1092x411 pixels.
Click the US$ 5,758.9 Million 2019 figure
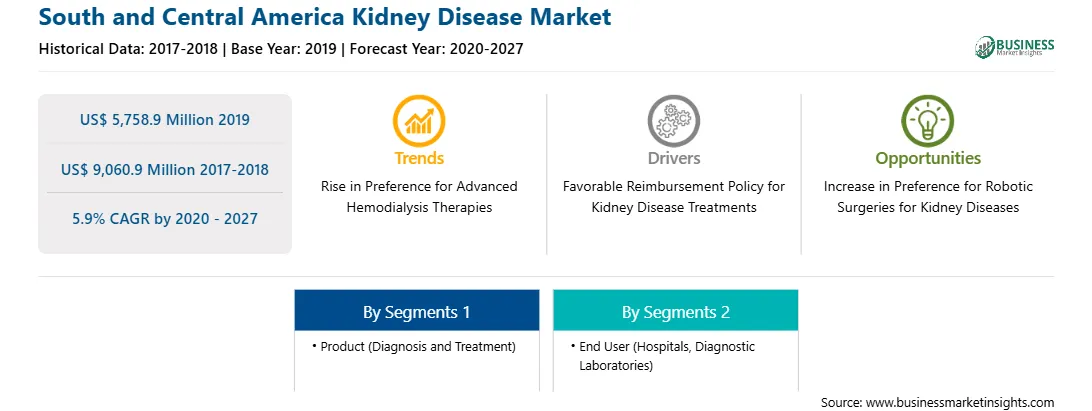pyautogui.click(x=165, y=120)
